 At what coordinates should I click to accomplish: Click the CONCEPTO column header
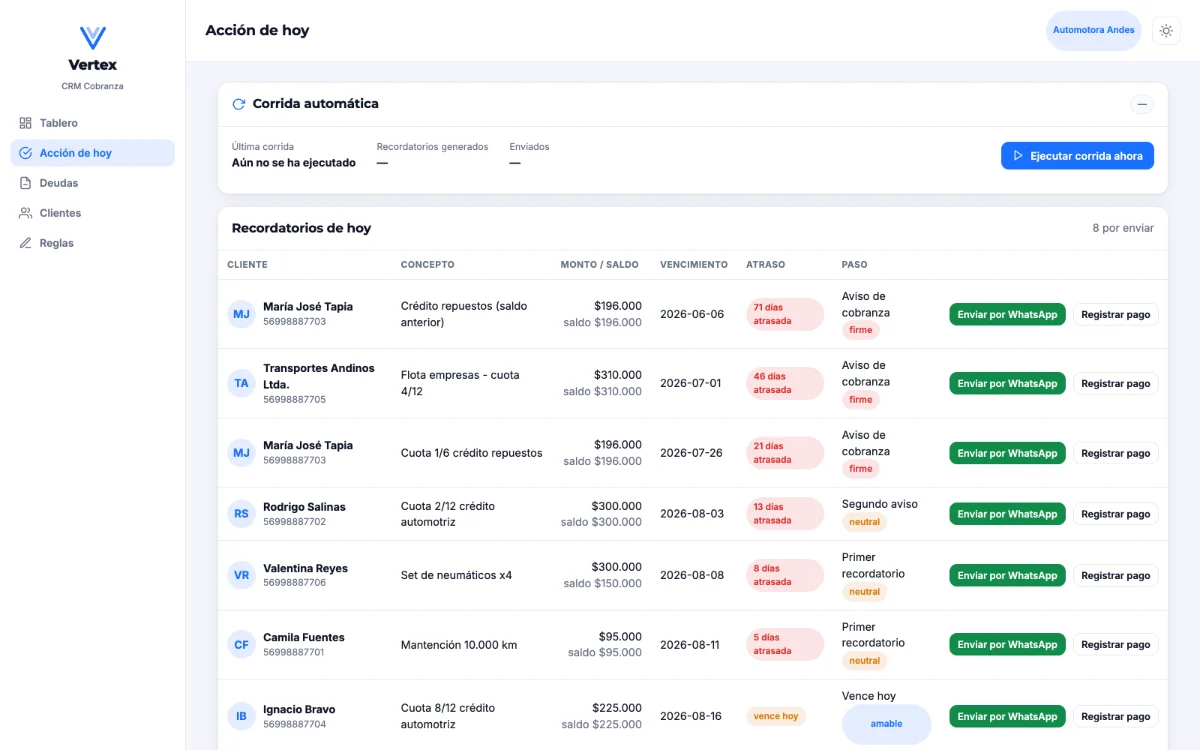coord(427,265)
